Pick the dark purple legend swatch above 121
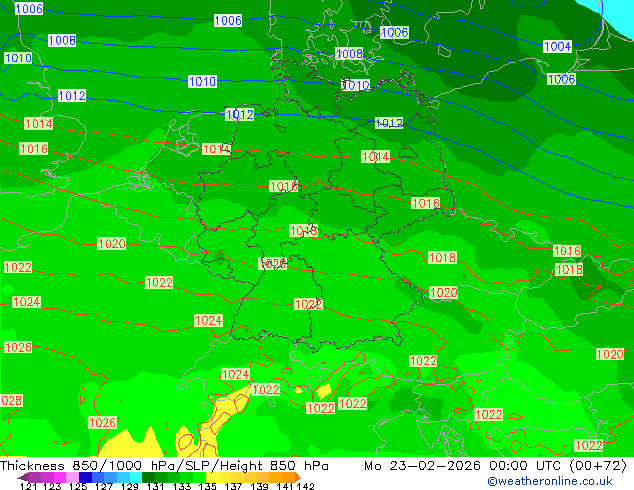The width and height of the screenshot is (634, 490). click(34, 477)
